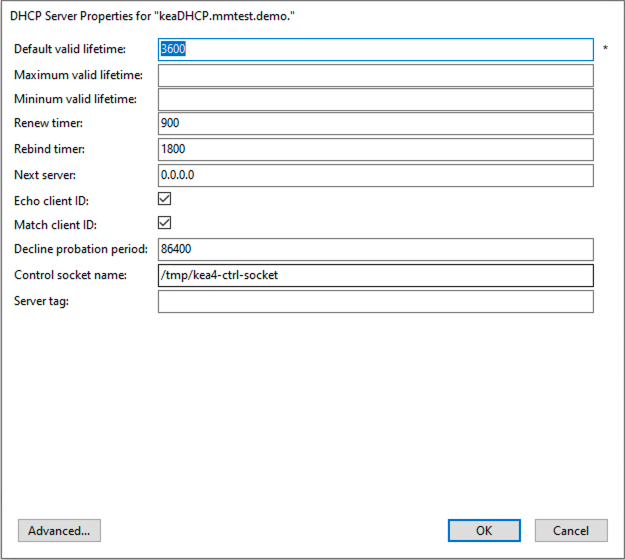
Task: Click the Cancel button
Action: 571,530
